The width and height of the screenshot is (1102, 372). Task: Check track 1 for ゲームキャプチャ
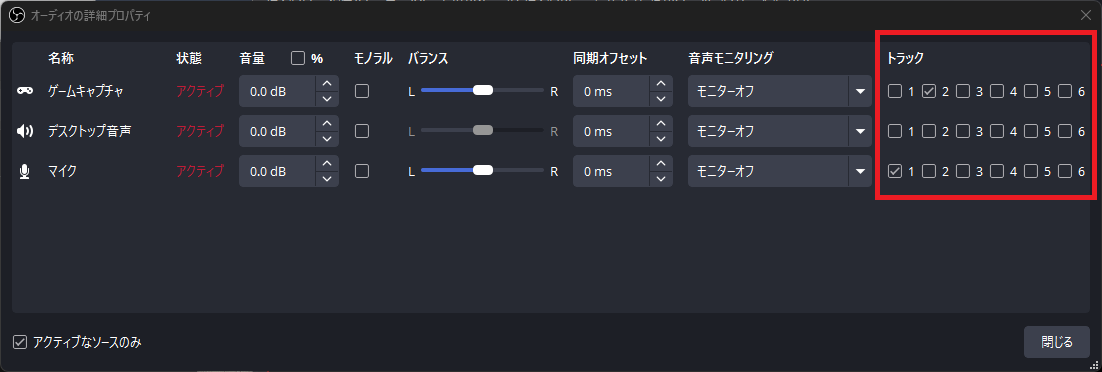895,91
